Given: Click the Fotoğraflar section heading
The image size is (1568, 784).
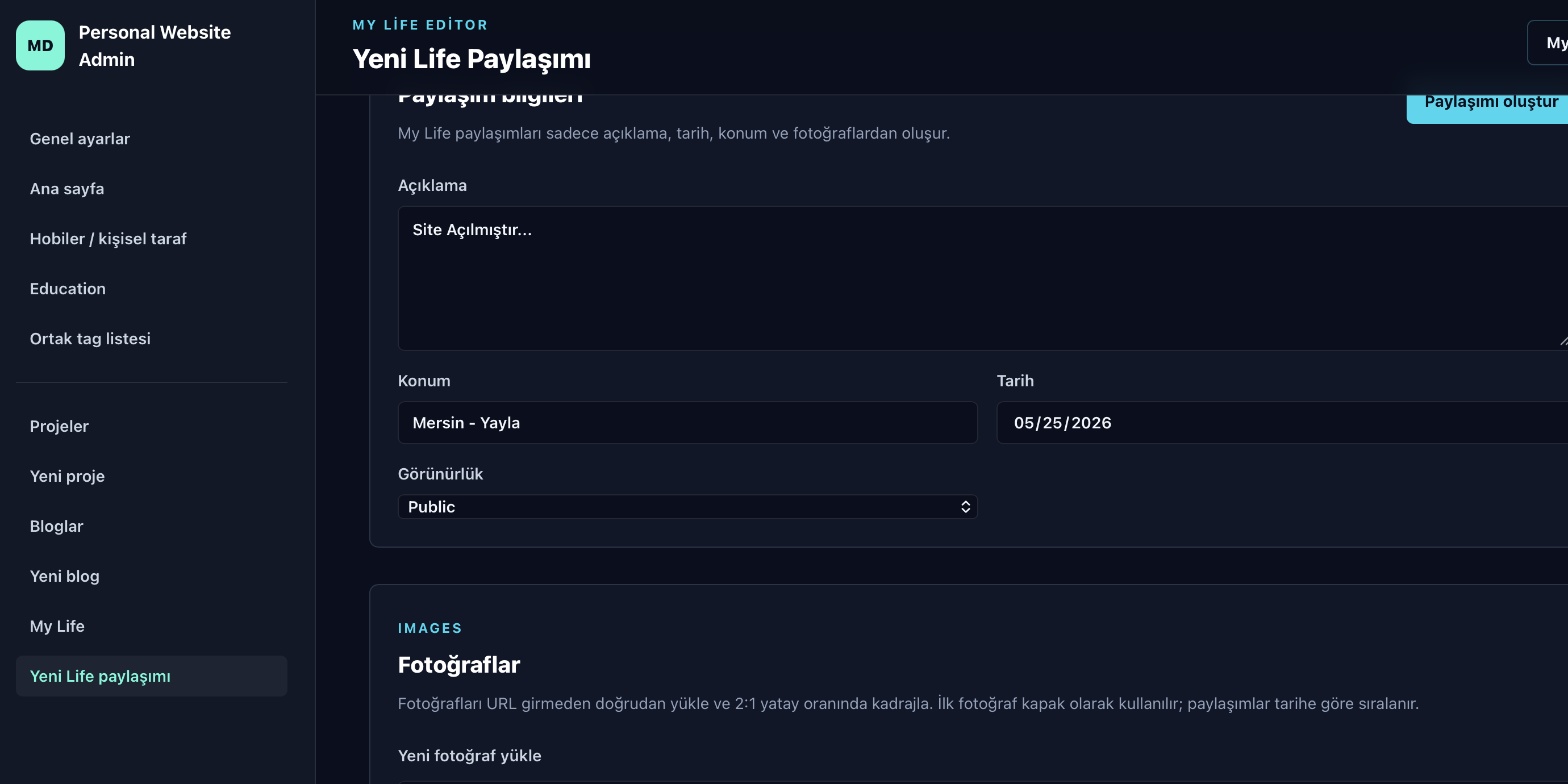Looking at the screenshot, I should coord(459,665).
